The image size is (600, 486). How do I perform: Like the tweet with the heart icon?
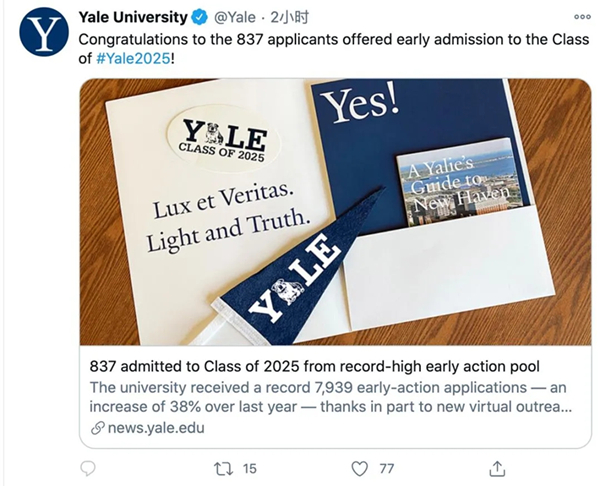pos(361,468)
